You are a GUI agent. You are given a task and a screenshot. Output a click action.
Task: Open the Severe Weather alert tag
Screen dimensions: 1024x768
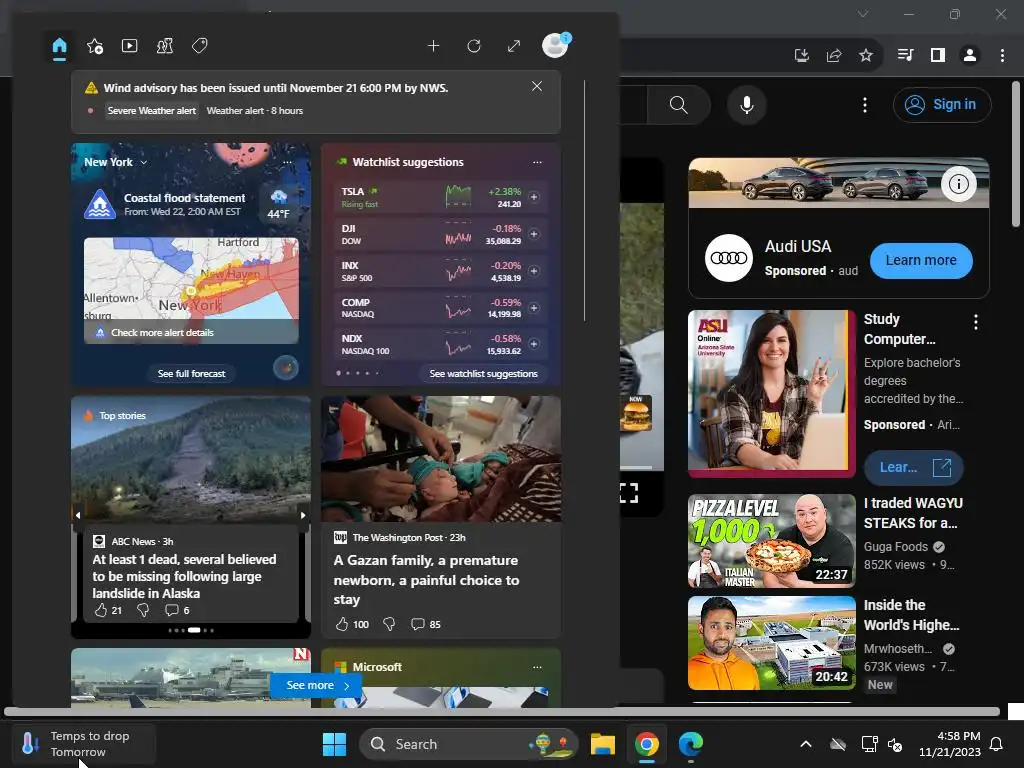tap(152, 110)
